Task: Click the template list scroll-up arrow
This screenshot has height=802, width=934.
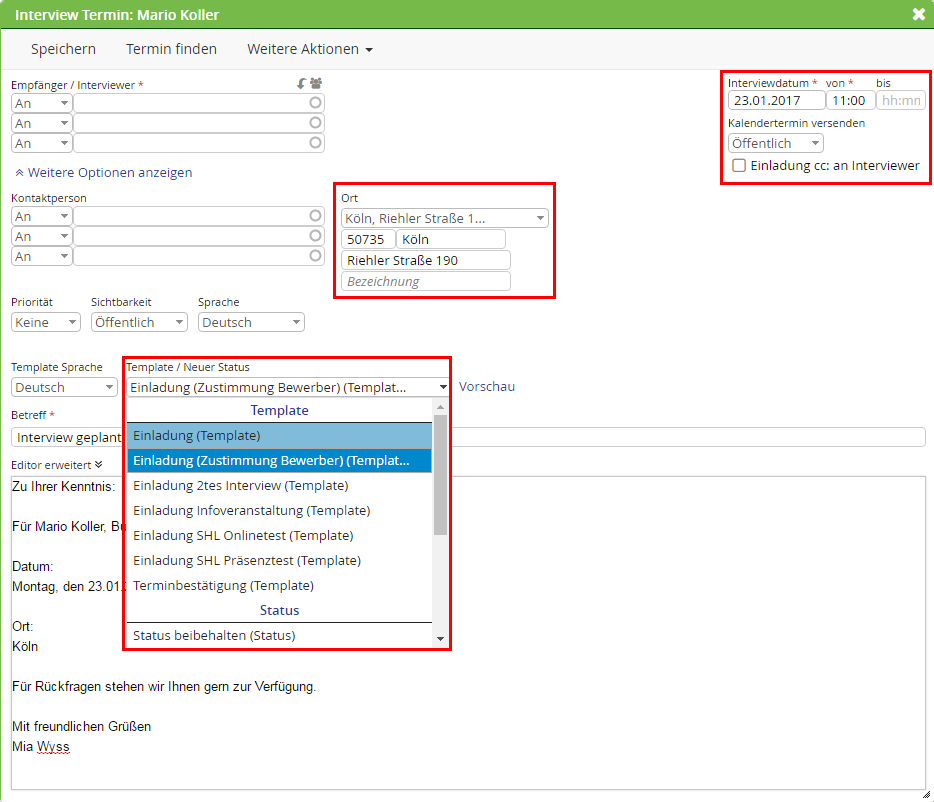Action: click(x=440, y=408)
